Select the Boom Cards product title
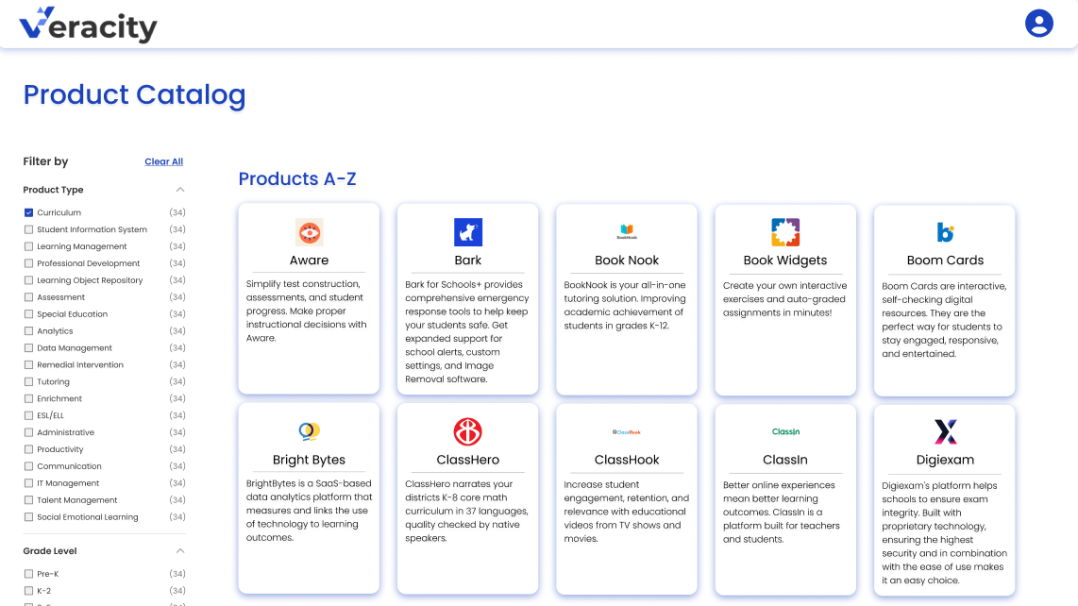 coord(945,260)
